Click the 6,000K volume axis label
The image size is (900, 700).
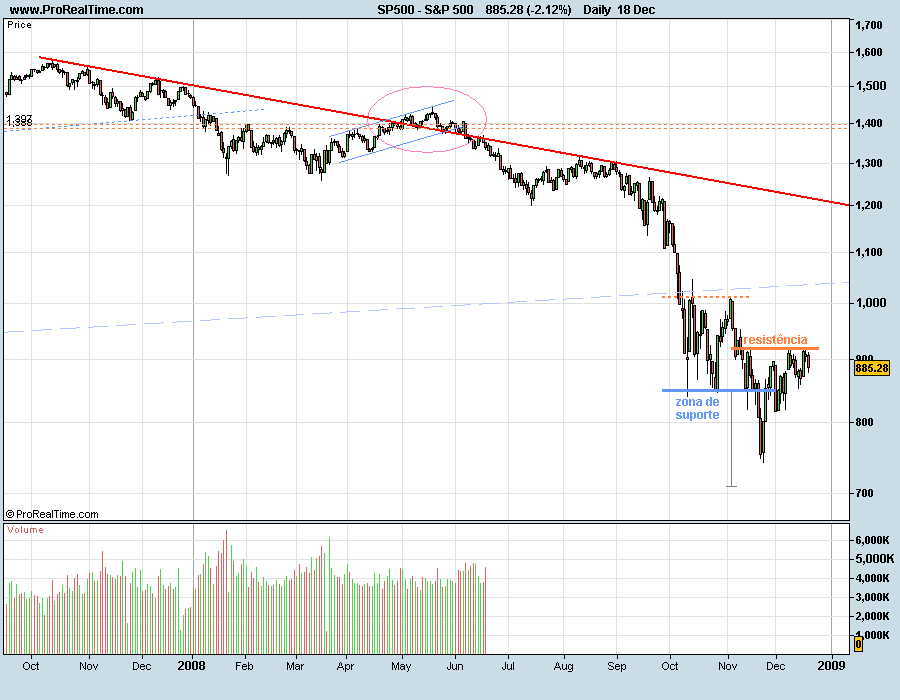(x=872, y=540)
